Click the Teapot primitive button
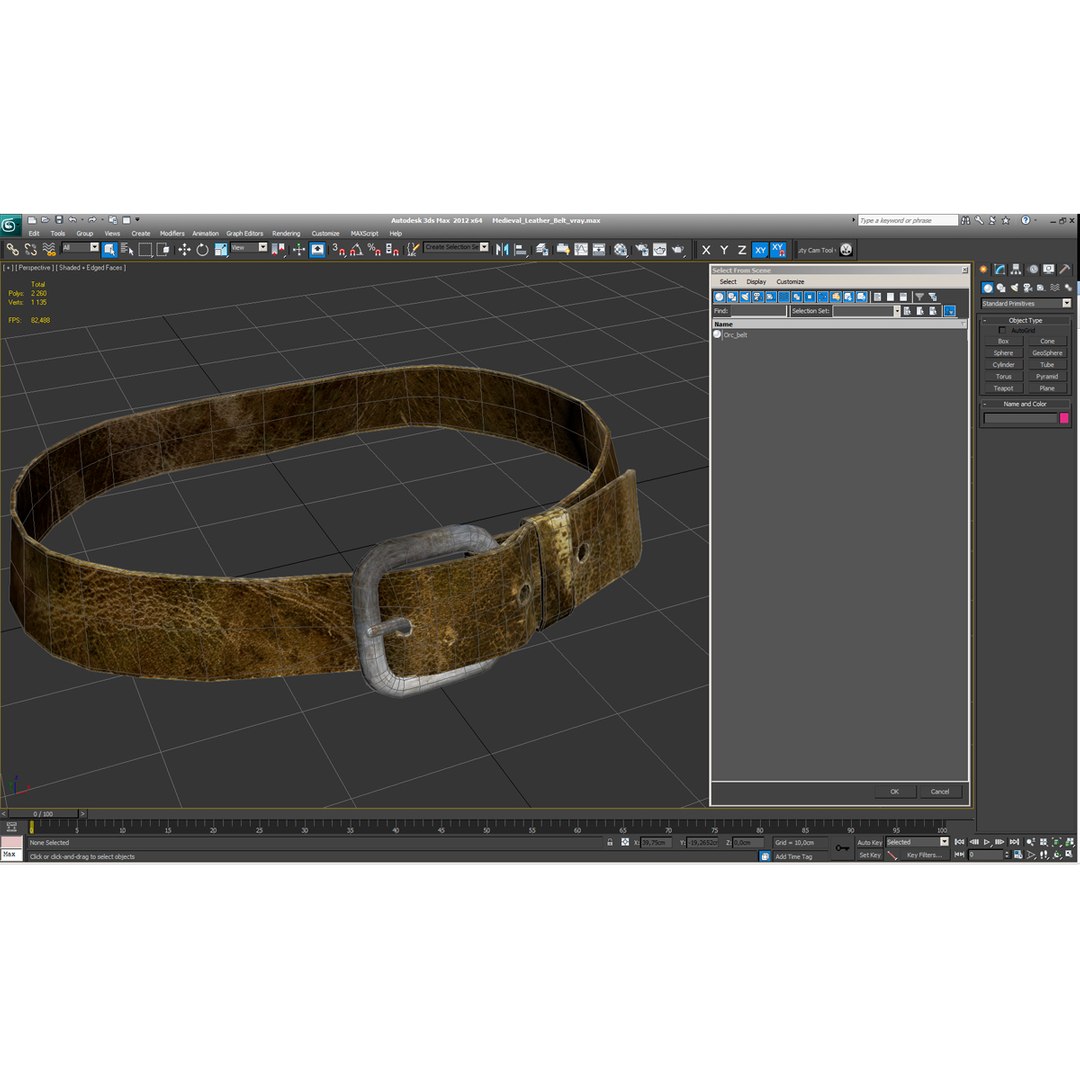The image size is (1080, 1080). click(1003, 388)
